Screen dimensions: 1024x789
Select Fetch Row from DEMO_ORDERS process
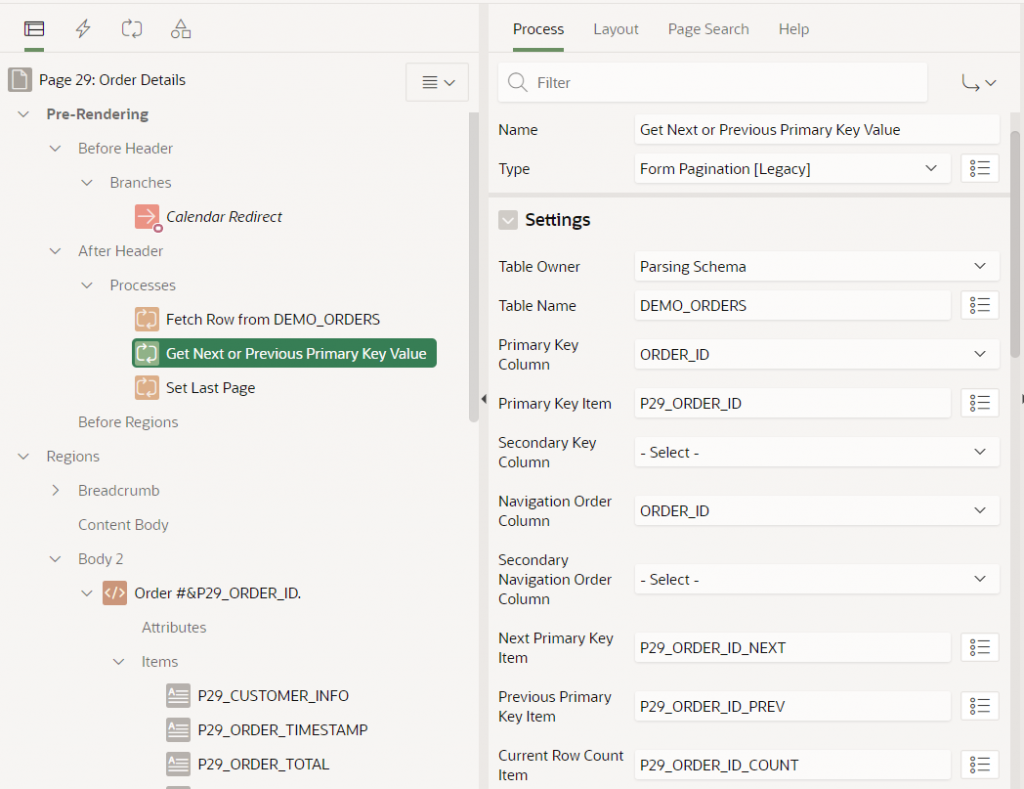[x=273, y=319]
